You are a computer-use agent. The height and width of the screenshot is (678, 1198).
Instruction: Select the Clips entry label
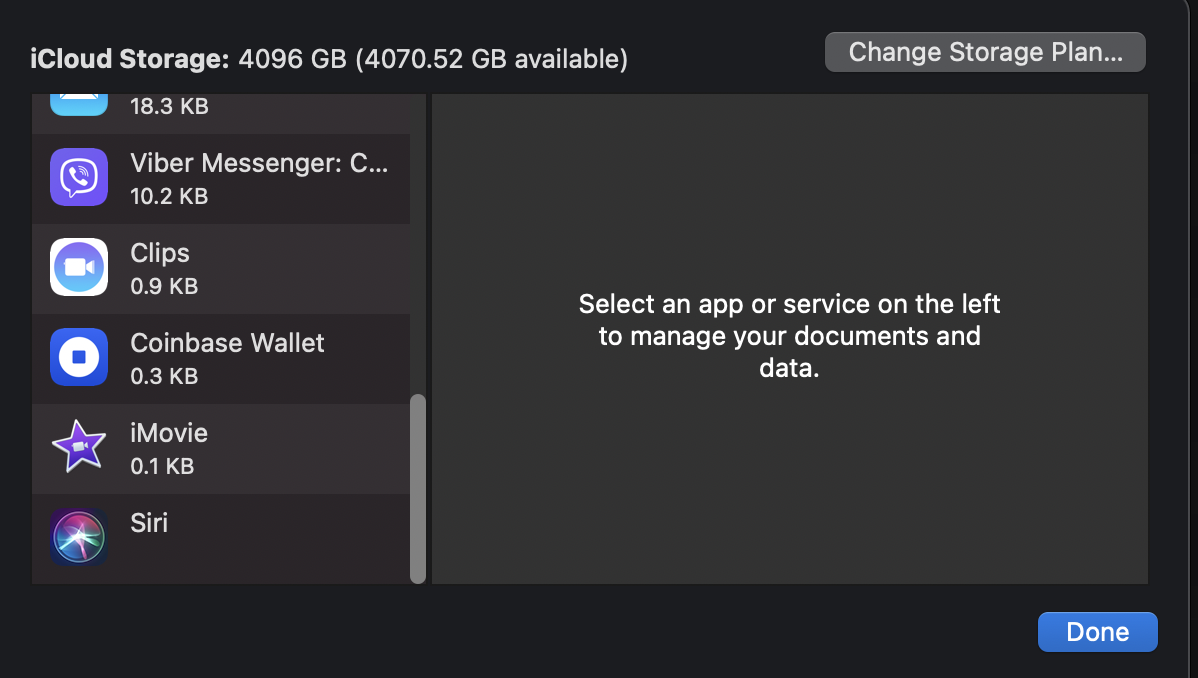tap(160, 254)
